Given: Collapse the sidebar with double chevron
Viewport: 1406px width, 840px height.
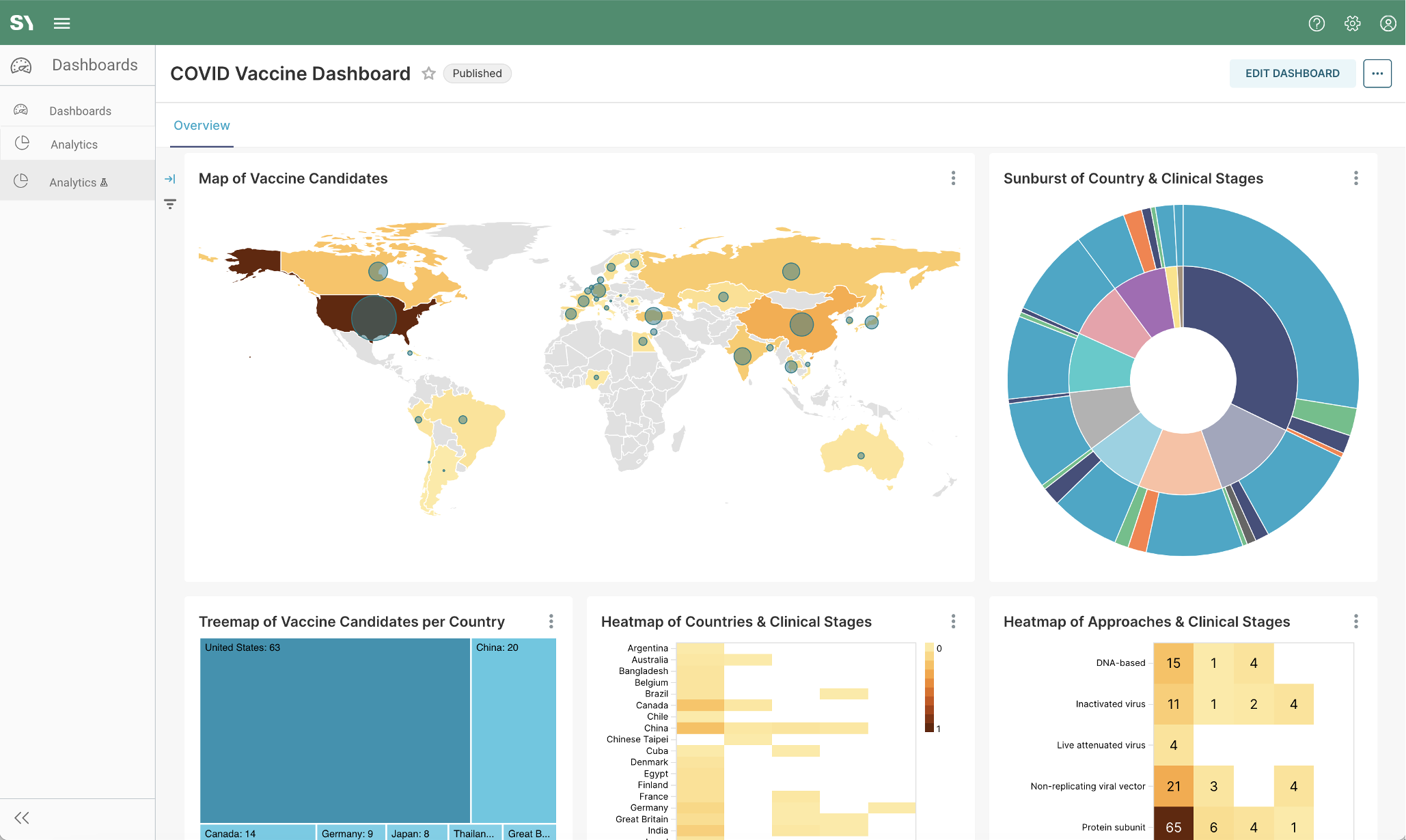Looking at the screenshot, I should pos(22,817).
